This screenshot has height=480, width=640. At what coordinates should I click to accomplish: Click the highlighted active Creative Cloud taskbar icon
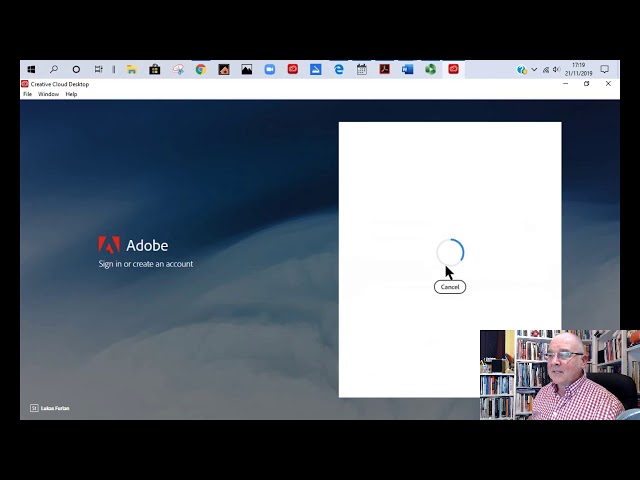click(453, 69)
